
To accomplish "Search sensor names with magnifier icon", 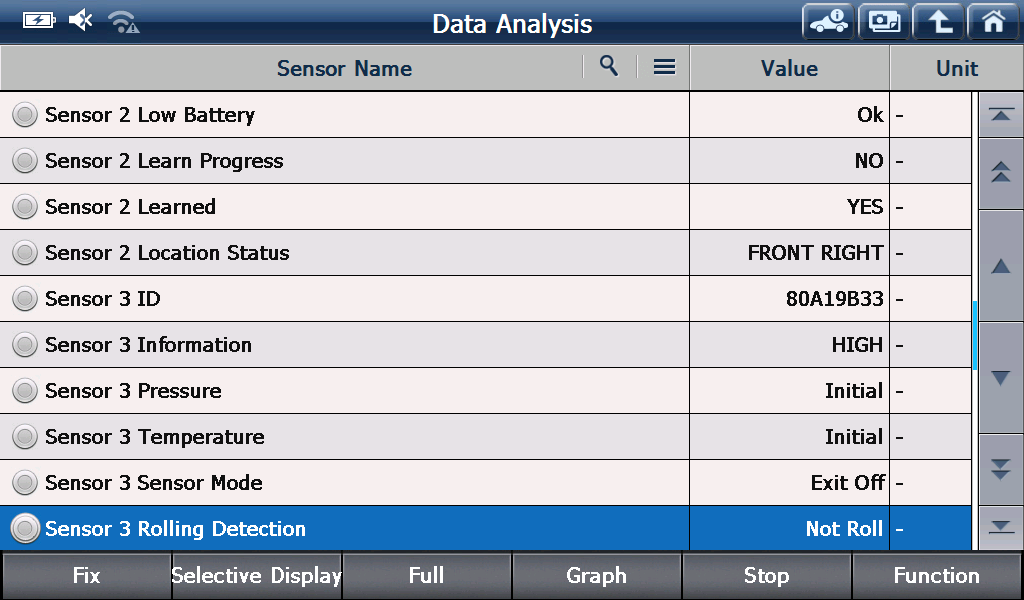I will [609, 66].
